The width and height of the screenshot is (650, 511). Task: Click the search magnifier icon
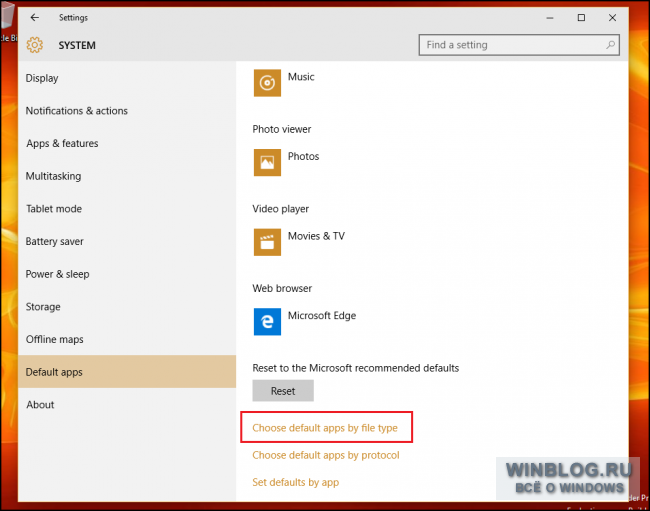(610, 45)
